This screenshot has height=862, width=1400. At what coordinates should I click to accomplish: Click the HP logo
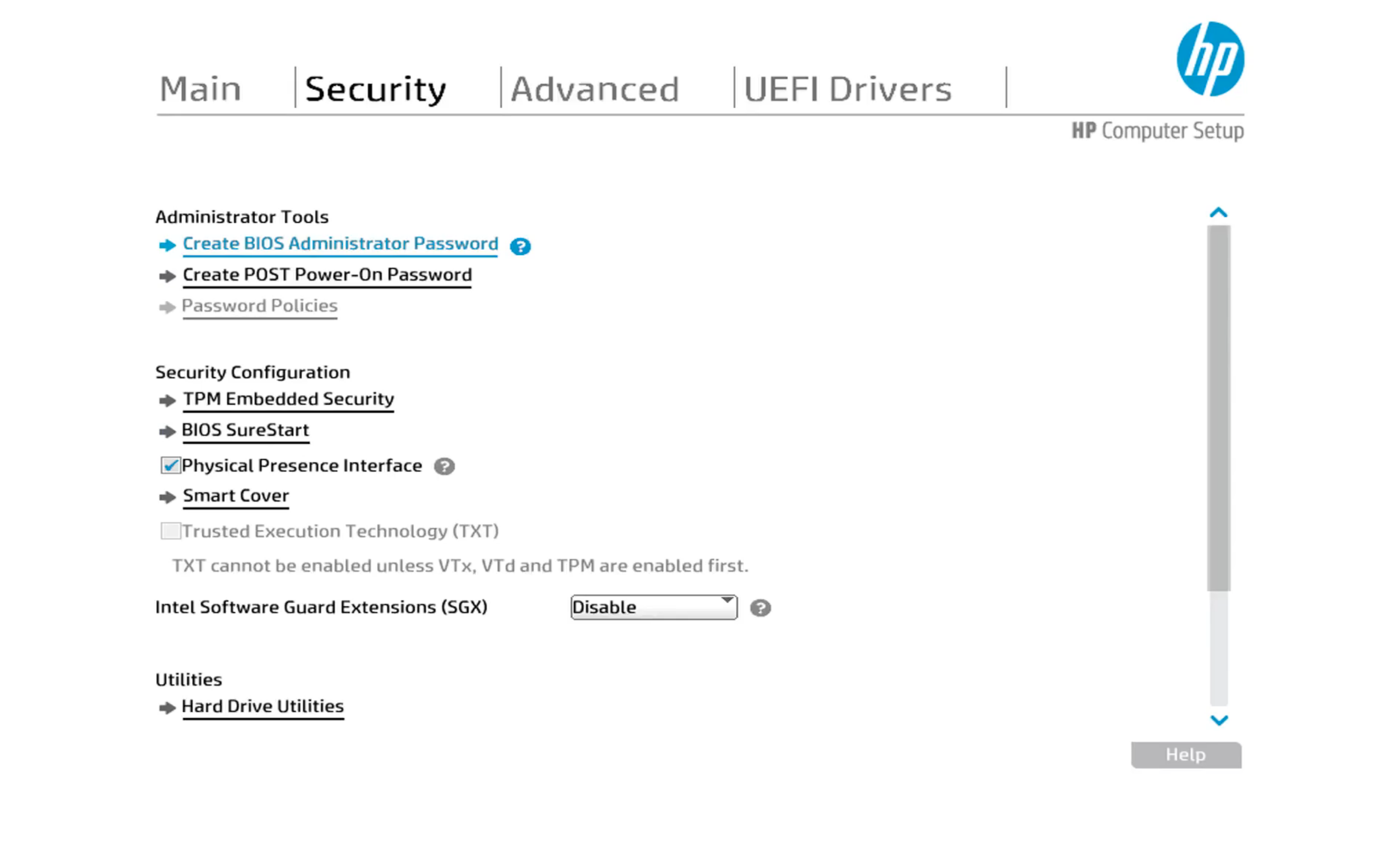point(1210,59)
